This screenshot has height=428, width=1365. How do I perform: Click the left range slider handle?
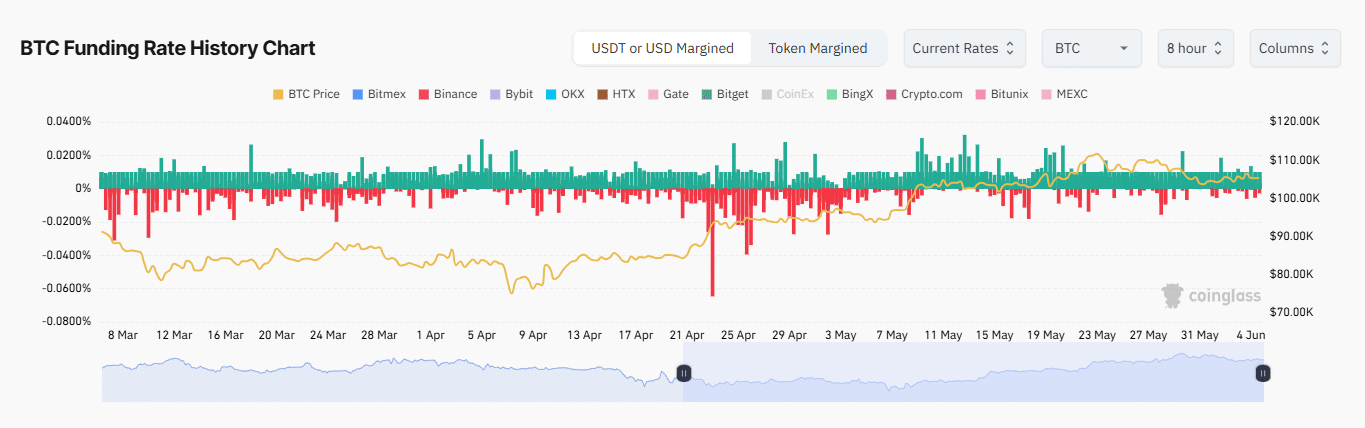683,373
